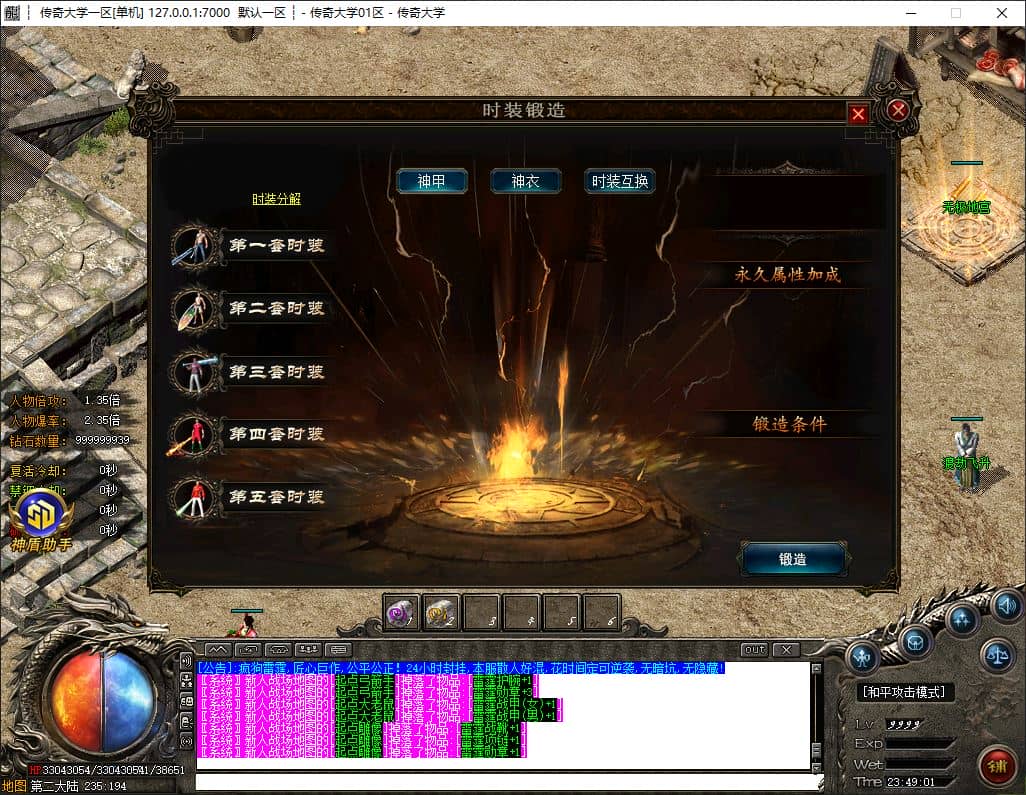1026x795 pixels.
Task: Click the fifth costume Santa-style portrait
Action: tap(195, 497)
